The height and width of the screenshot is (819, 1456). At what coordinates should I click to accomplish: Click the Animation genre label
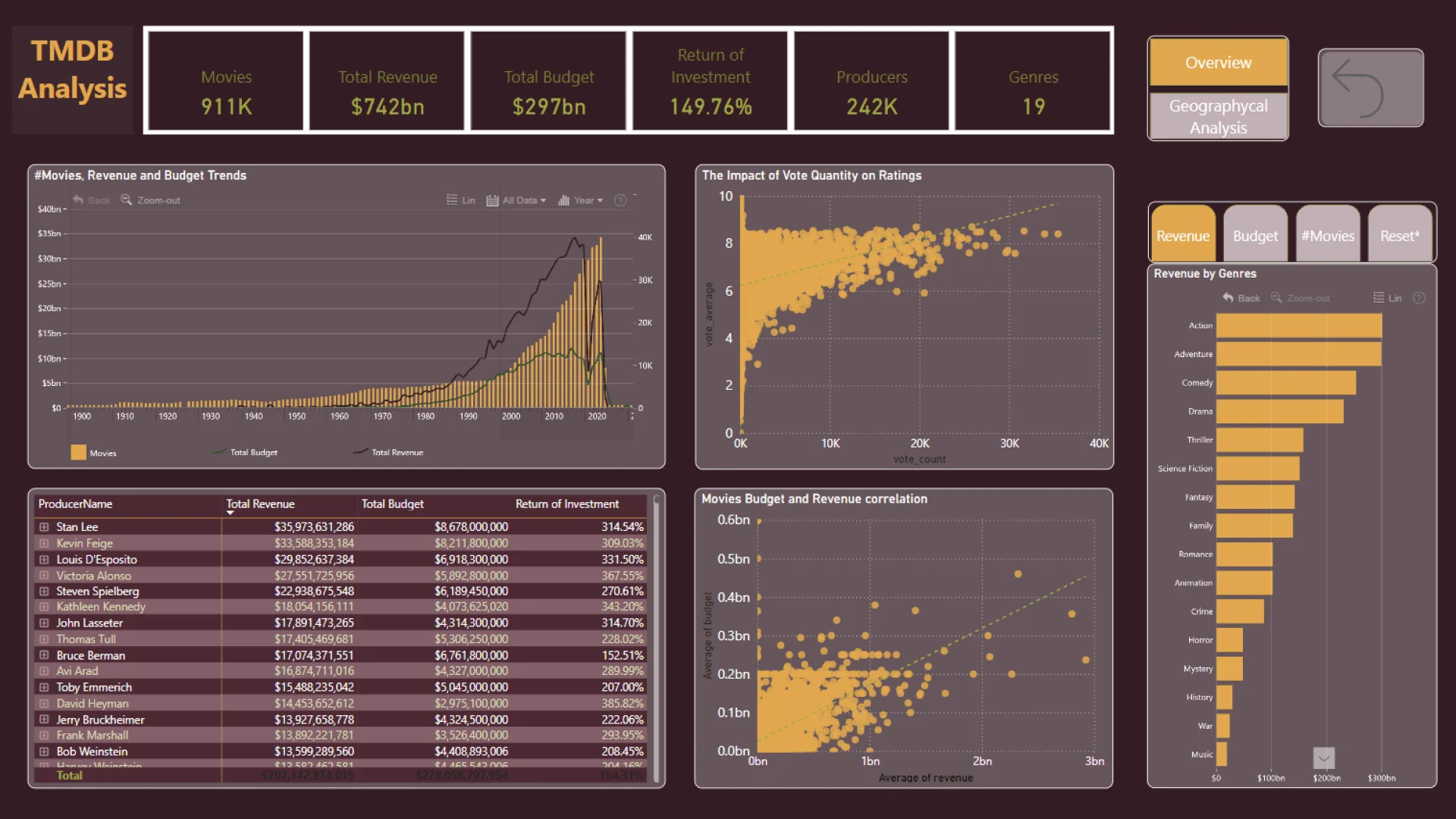coord(1194,583)
